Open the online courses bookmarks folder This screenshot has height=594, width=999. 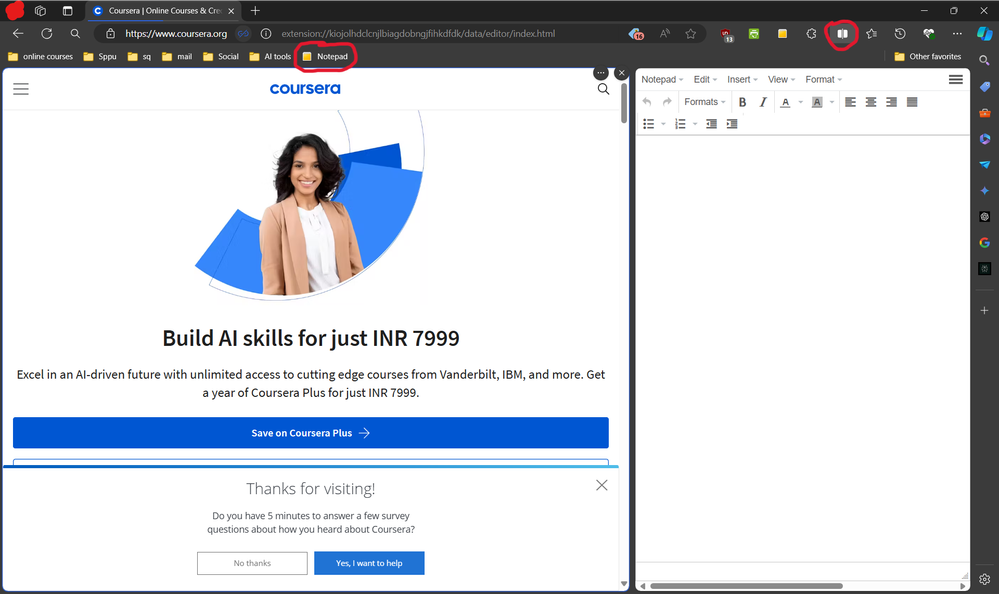click(40, 57)
